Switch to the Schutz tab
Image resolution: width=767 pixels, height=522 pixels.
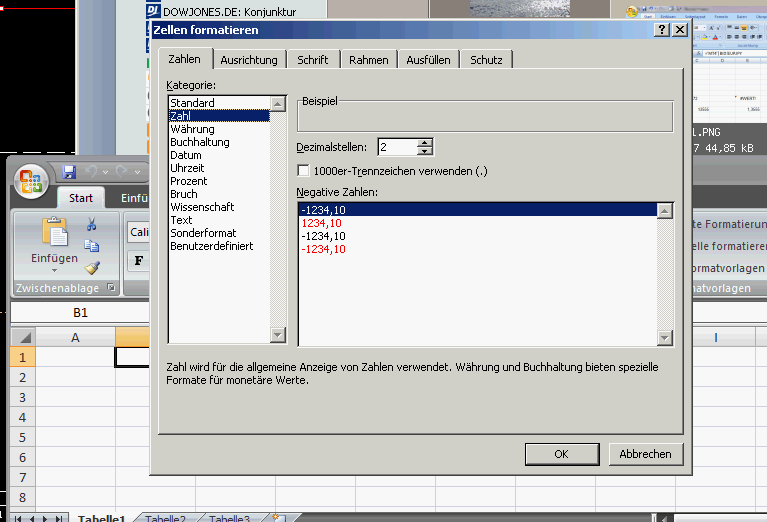coord(486,60)
